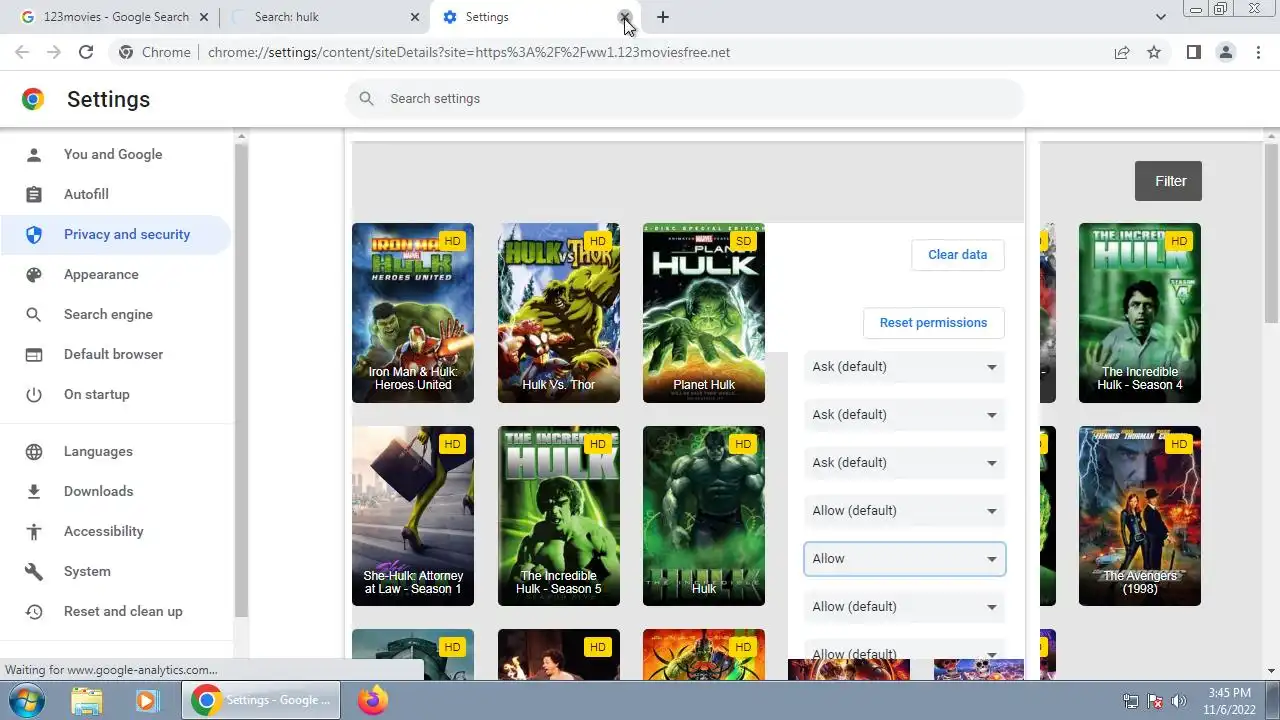Reload the current page
Screen dimensions: 1280x720
pyautogui.click(x=86, y=52)
